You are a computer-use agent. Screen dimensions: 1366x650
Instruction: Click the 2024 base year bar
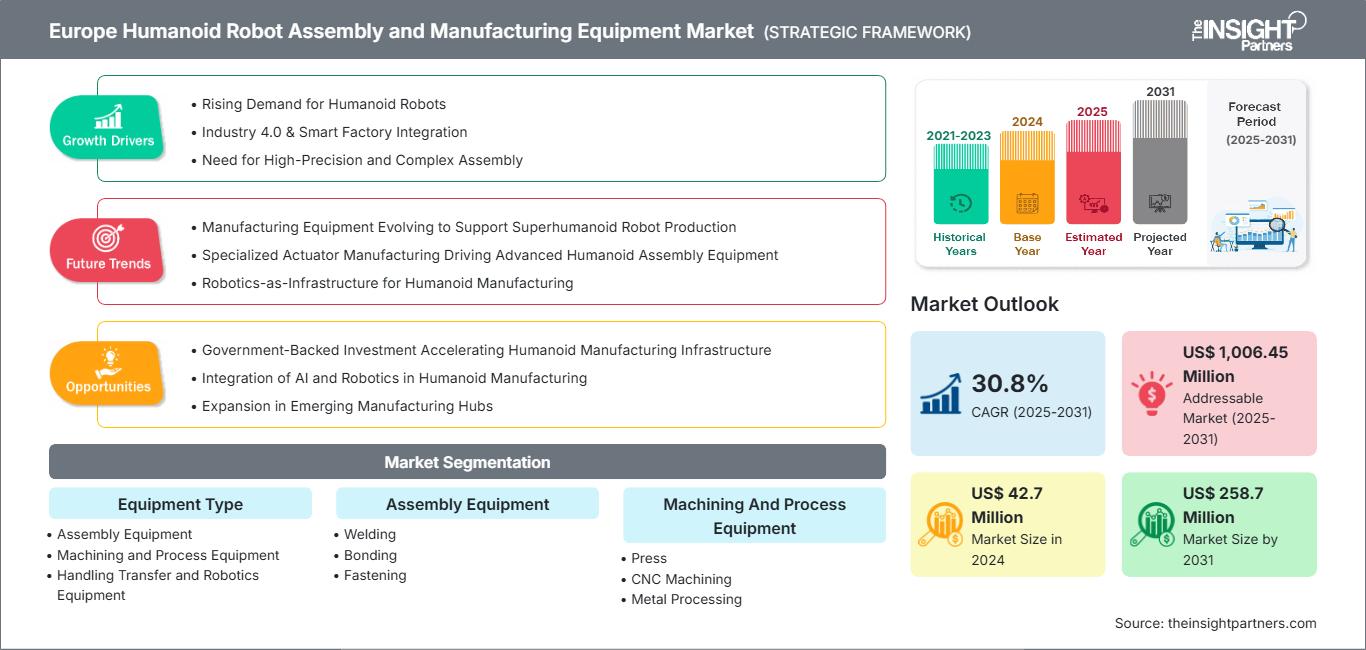[x=1027, y=177]
